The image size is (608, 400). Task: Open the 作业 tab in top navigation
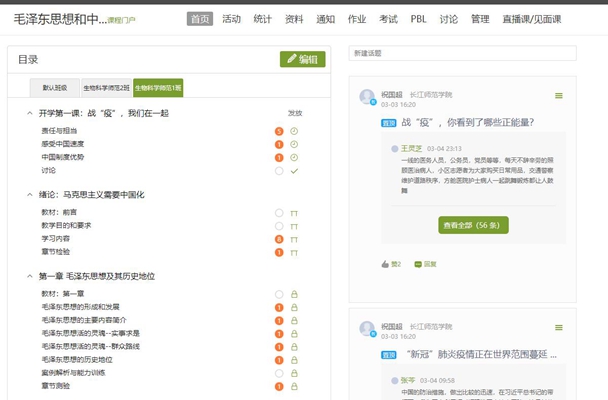point(356,19)
